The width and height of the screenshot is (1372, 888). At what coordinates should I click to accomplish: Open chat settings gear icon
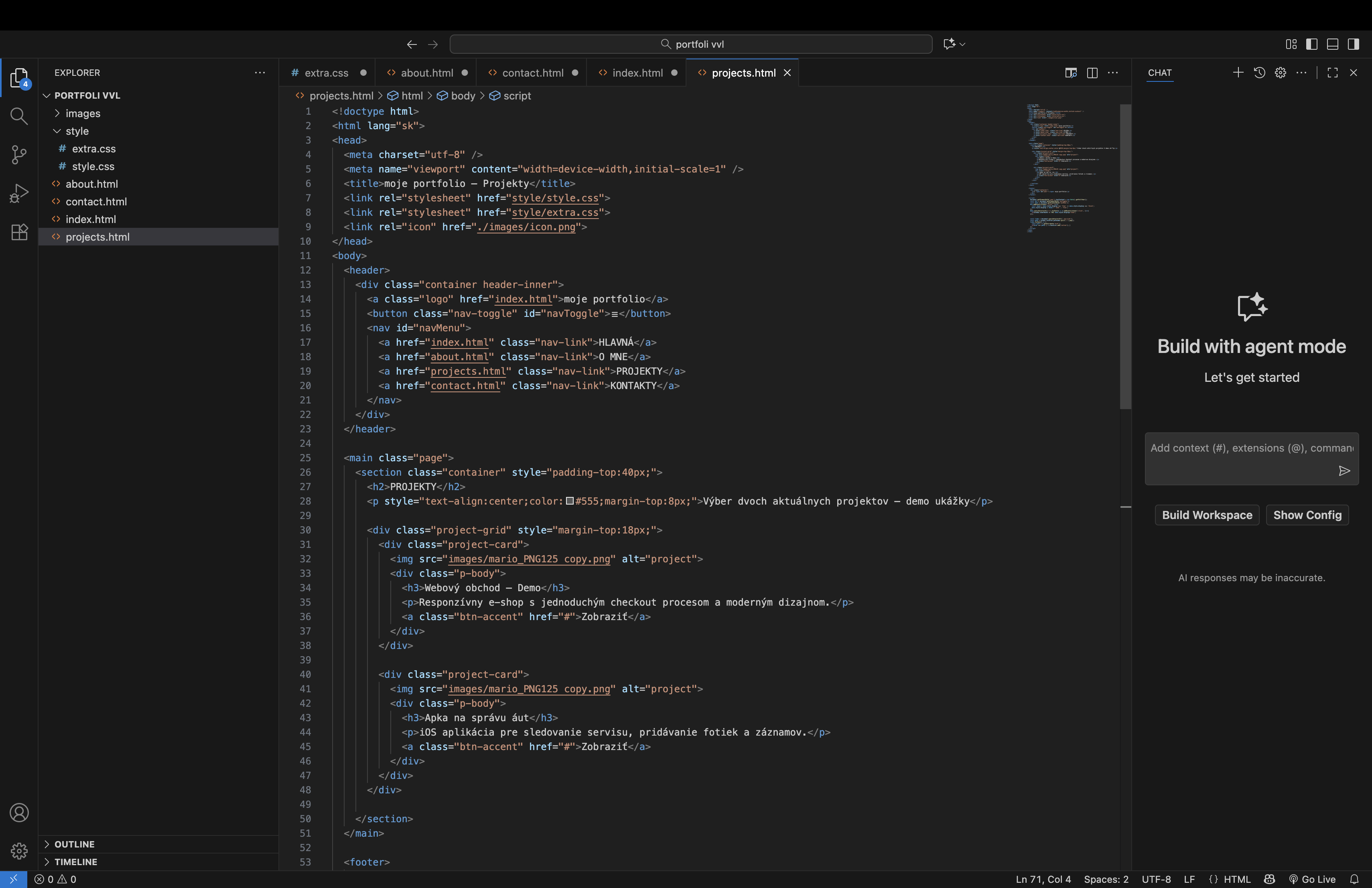click(1281, 73)
